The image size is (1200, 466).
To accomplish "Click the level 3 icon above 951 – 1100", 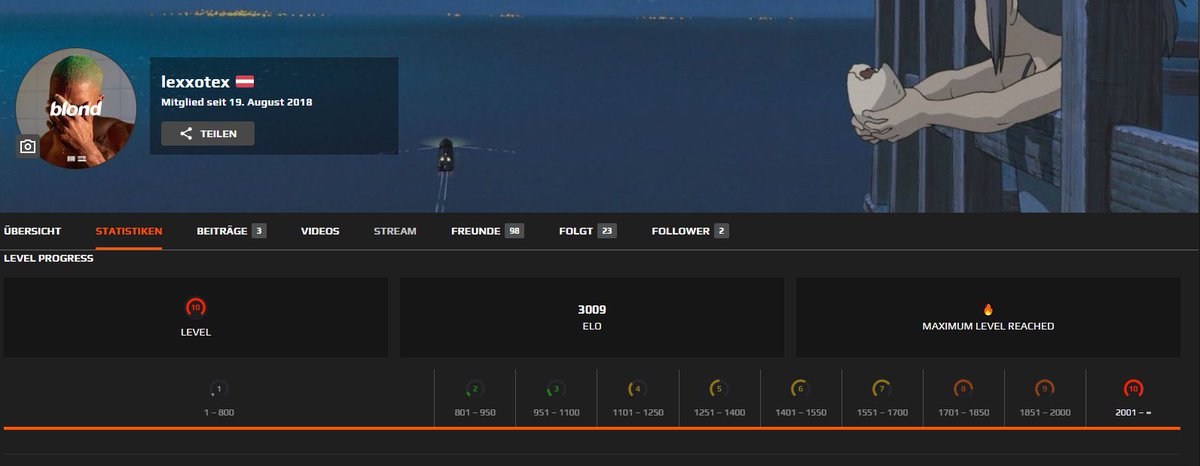I will point(556,389).
